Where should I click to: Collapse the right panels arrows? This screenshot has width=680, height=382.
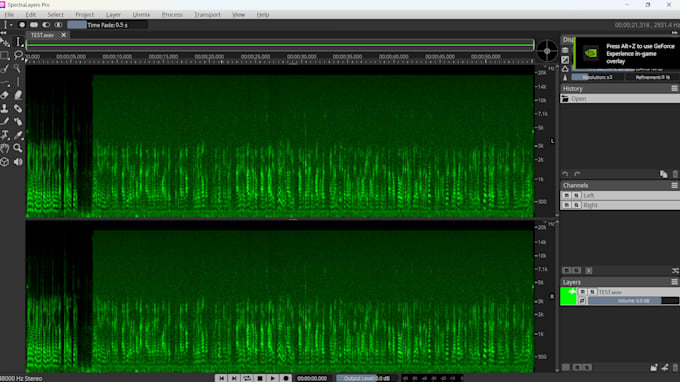675,33
